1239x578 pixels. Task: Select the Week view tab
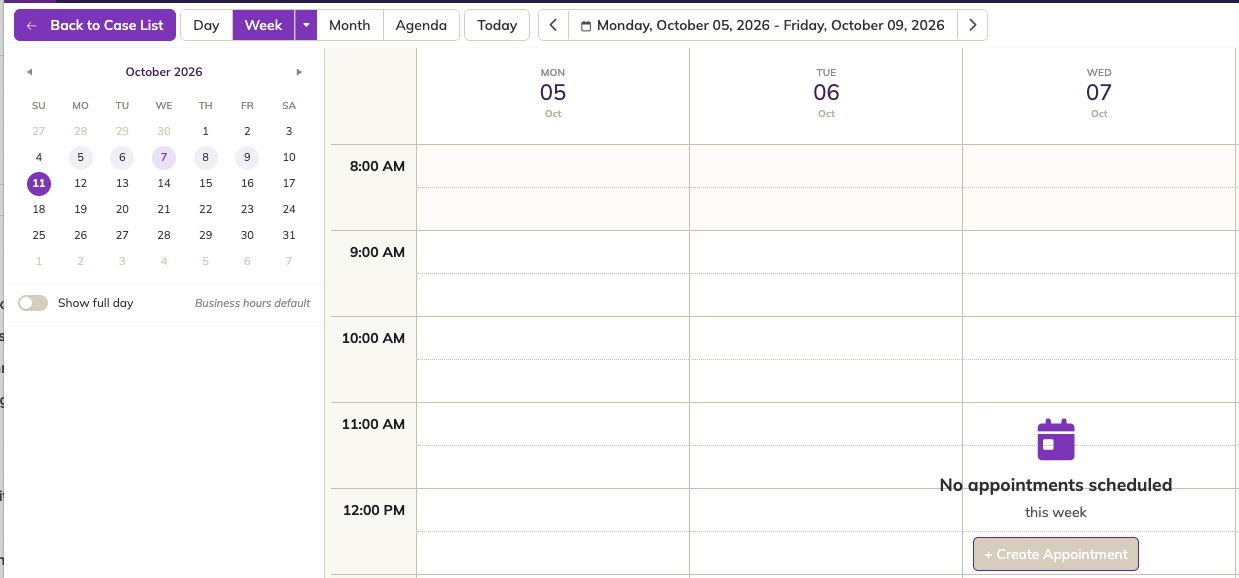tap(264, 25)
